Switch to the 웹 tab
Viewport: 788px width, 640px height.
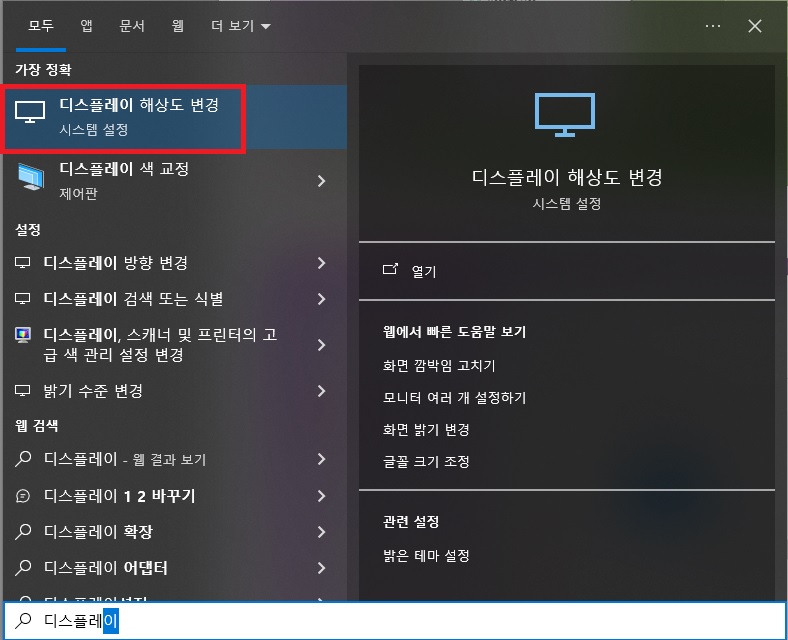[x=178, y=26]
